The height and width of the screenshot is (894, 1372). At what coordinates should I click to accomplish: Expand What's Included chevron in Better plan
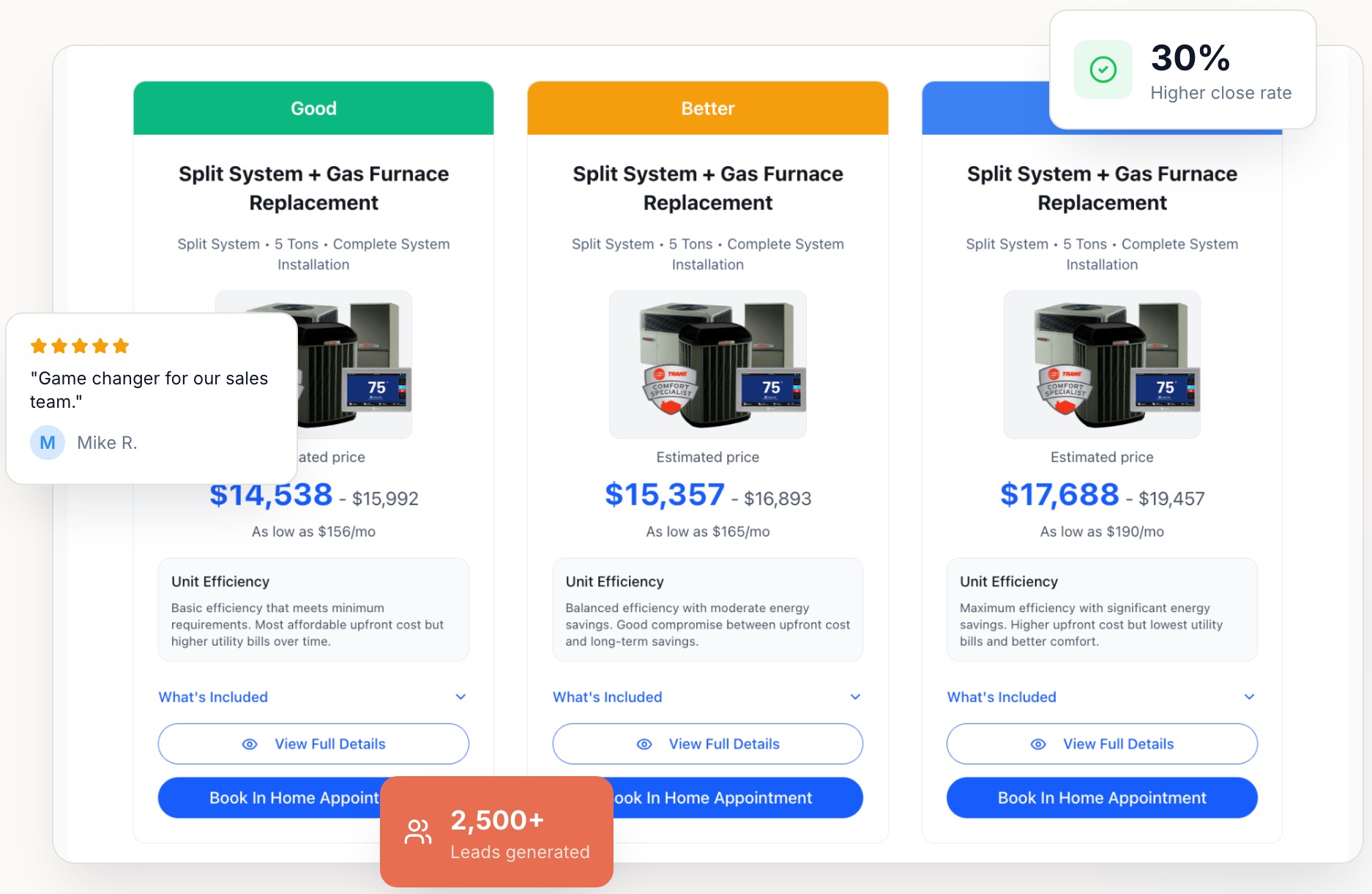click(855, 697)
